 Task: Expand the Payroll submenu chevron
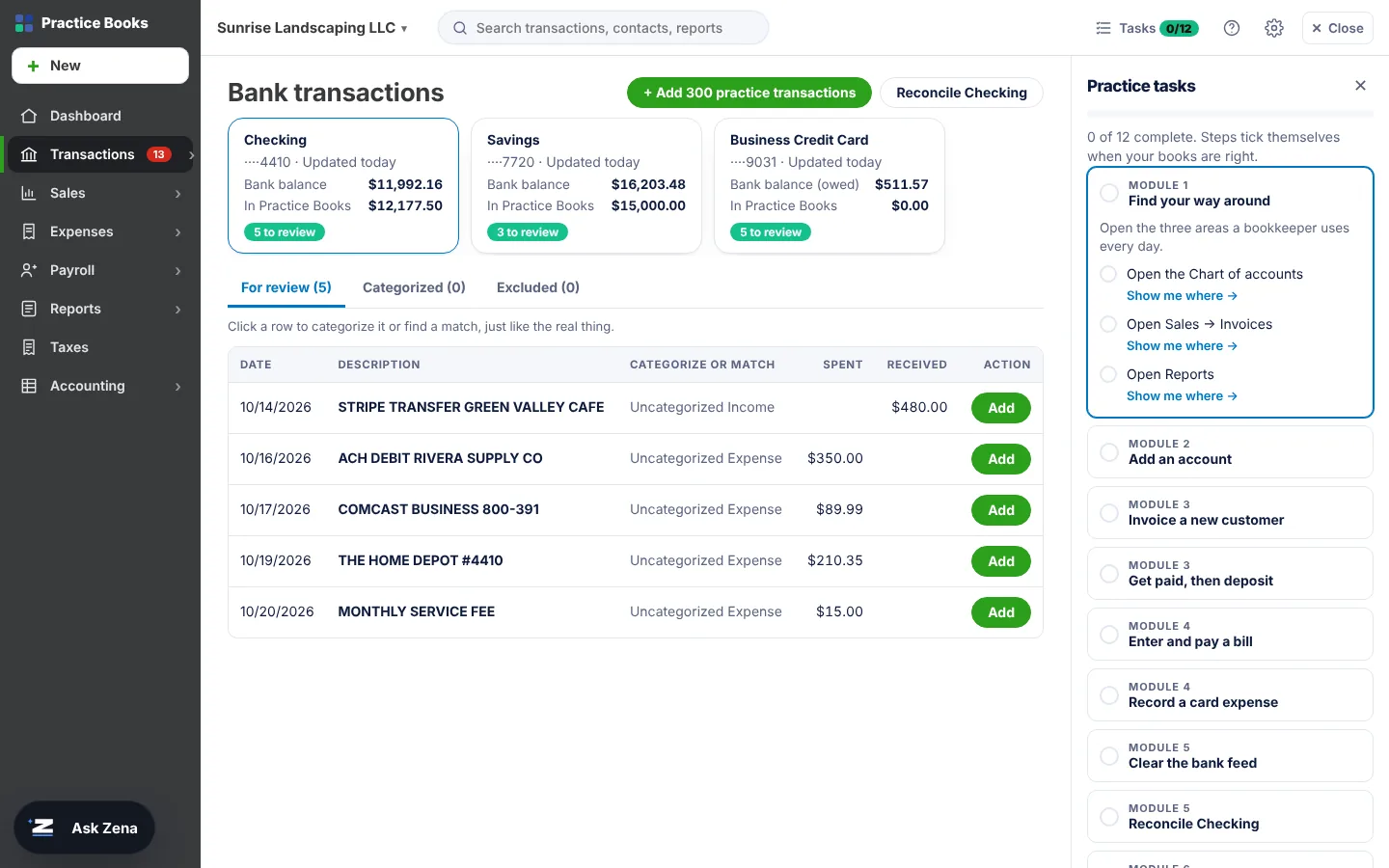click(x=178, y=271)
